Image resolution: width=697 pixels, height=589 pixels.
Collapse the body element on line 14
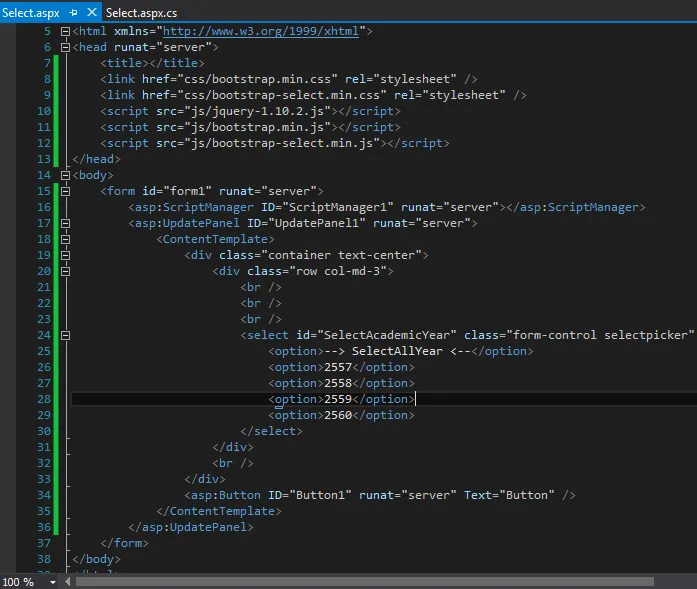[65, 175]
